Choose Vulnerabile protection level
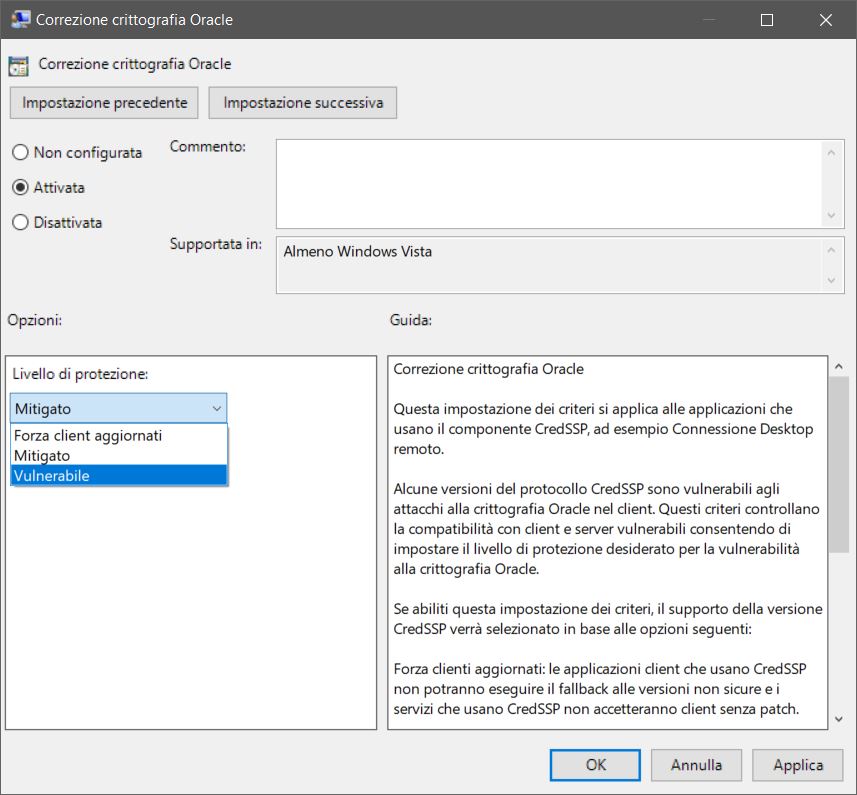857x795 pixels. [x=119, y=475]
